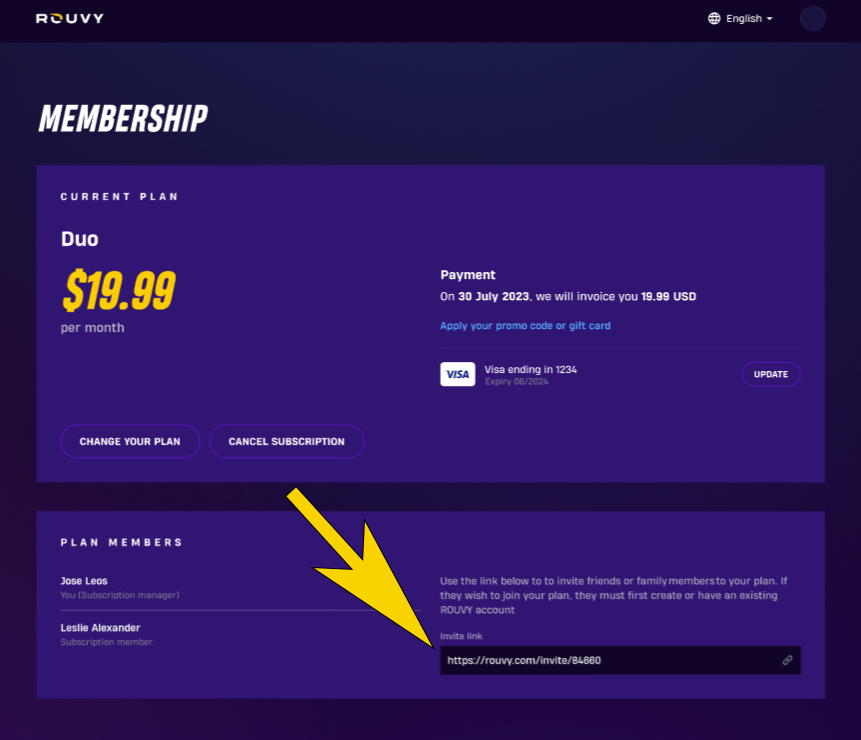Click the Current Plan section title
The height and width of the screenshot is (740, 861).
point(120,197)
